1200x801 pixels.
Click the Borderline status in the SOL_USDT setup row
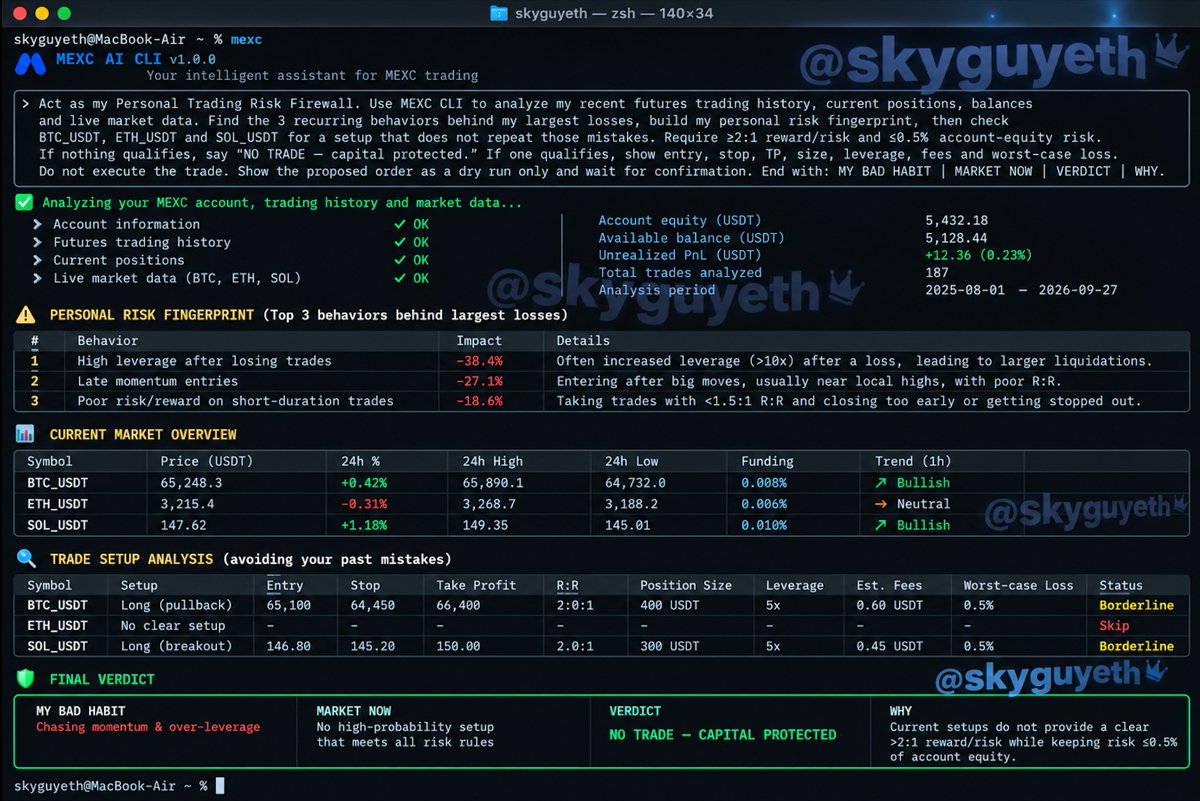[1136, 646]
